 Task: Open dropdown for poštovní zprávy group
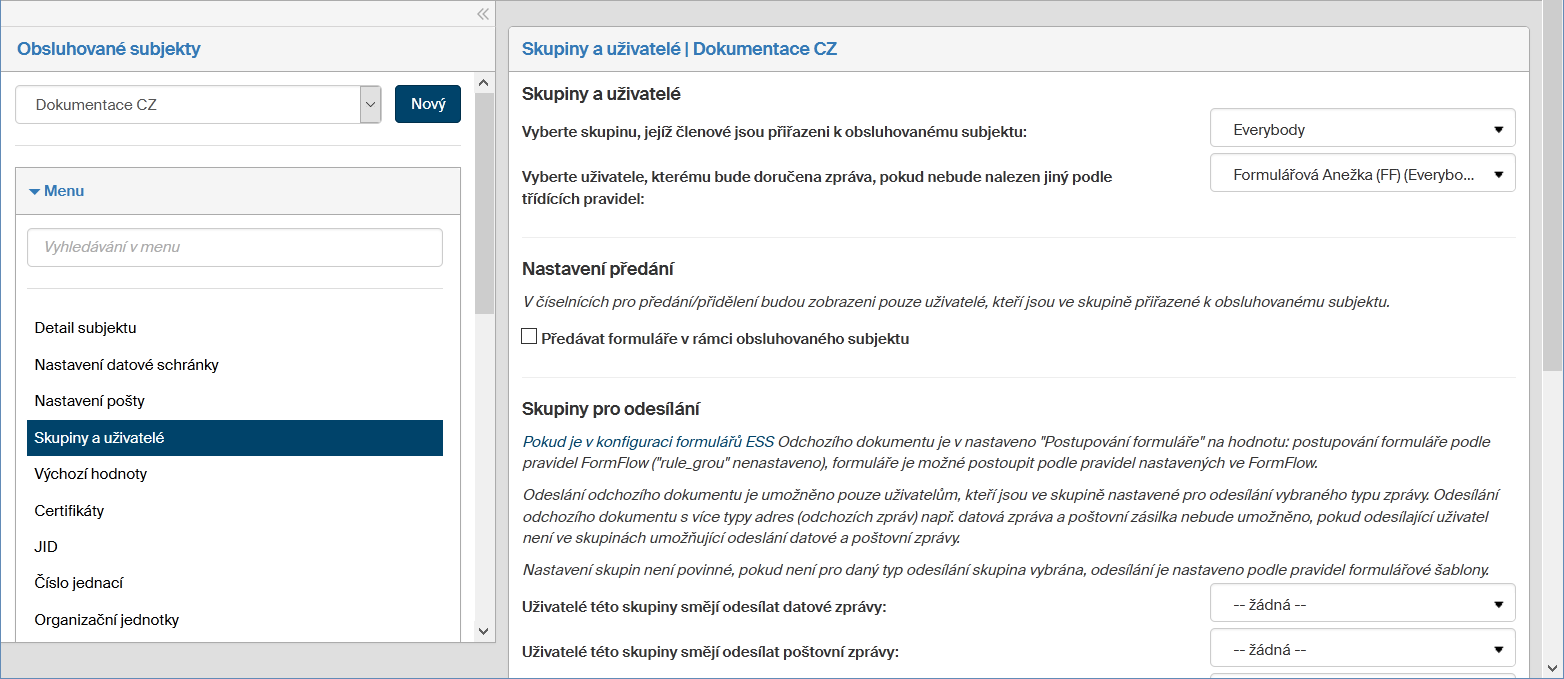coord(1362,649)
